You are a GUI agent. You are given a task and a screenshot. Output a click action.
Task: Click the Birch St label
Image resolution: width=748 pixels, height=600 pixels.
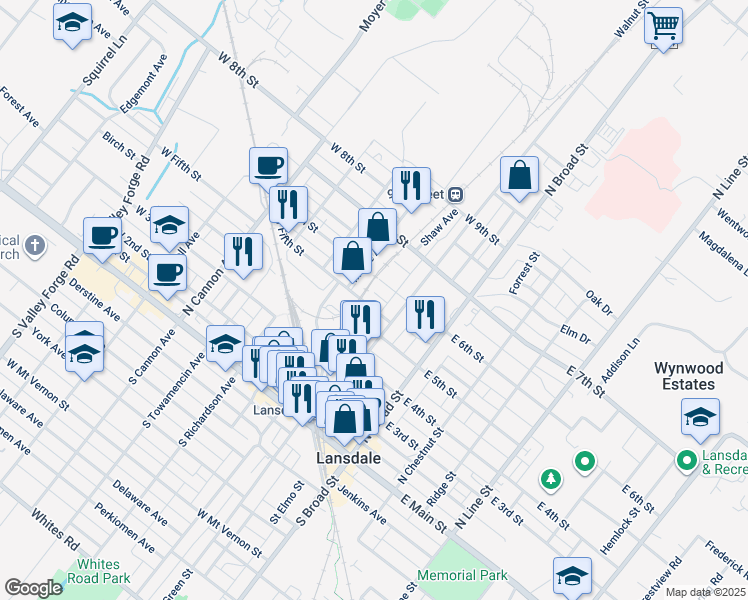[119, 145]
